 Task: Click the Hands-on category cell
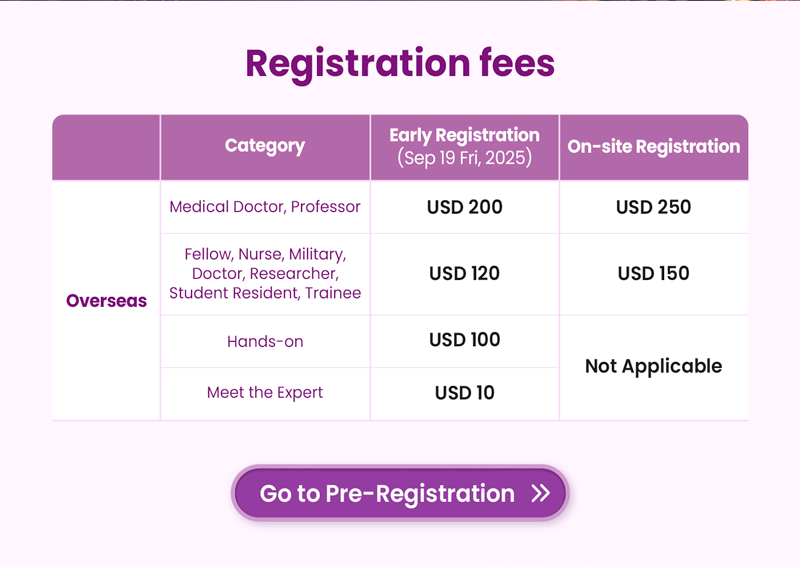pos(265,341)
